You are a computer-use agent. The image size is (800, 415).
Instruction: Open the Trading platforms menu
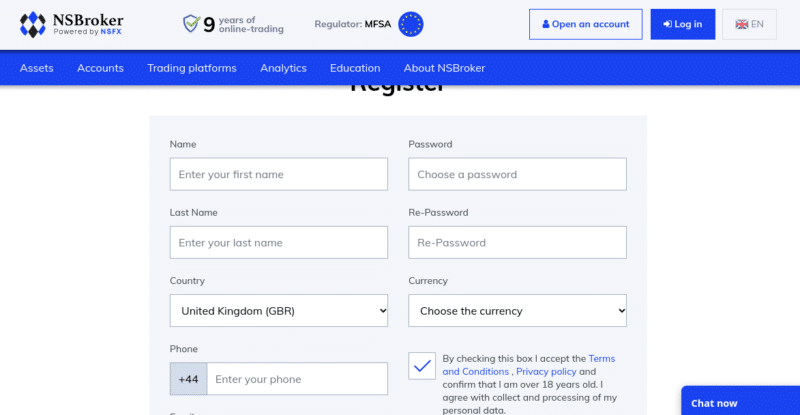[x=192, y=68]
